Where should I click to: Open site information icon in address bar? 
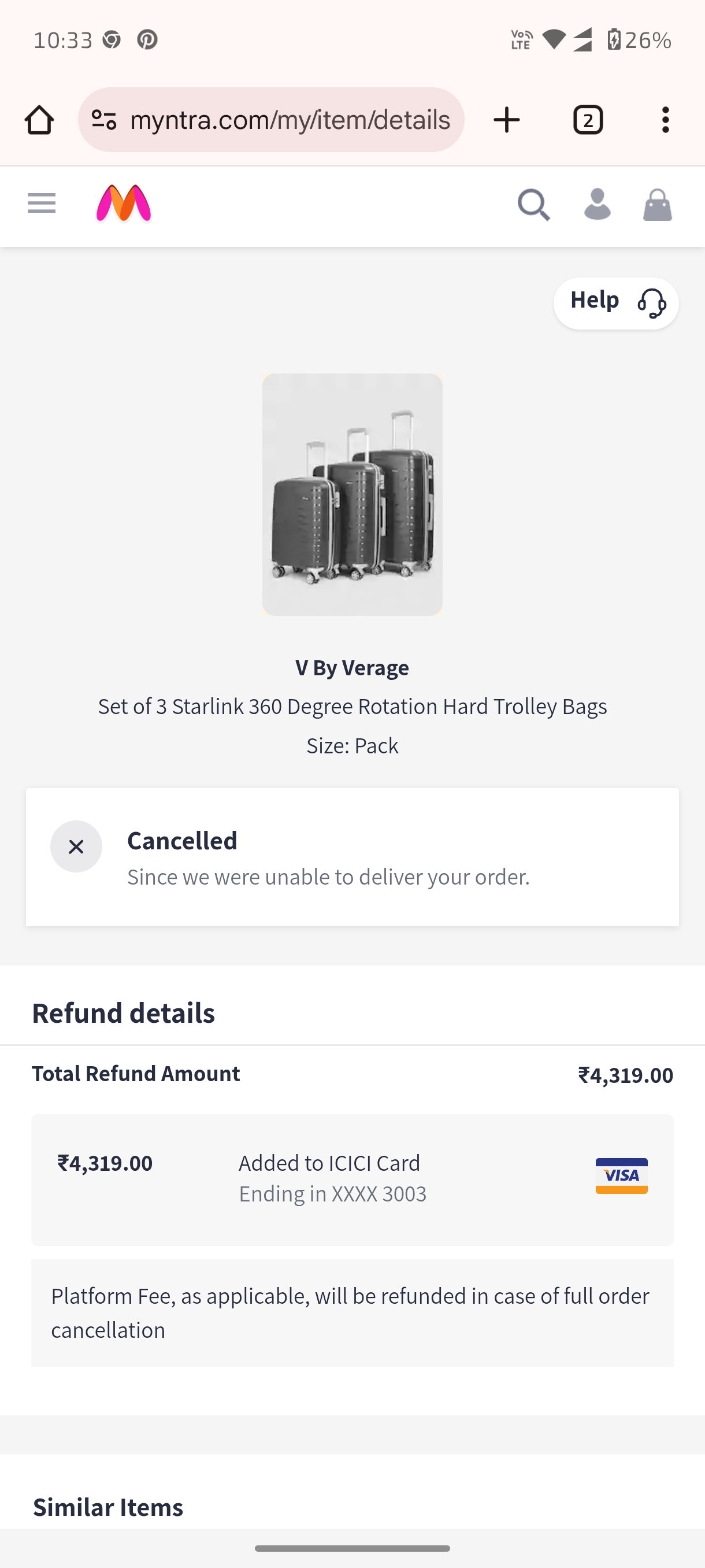point(104,120)
